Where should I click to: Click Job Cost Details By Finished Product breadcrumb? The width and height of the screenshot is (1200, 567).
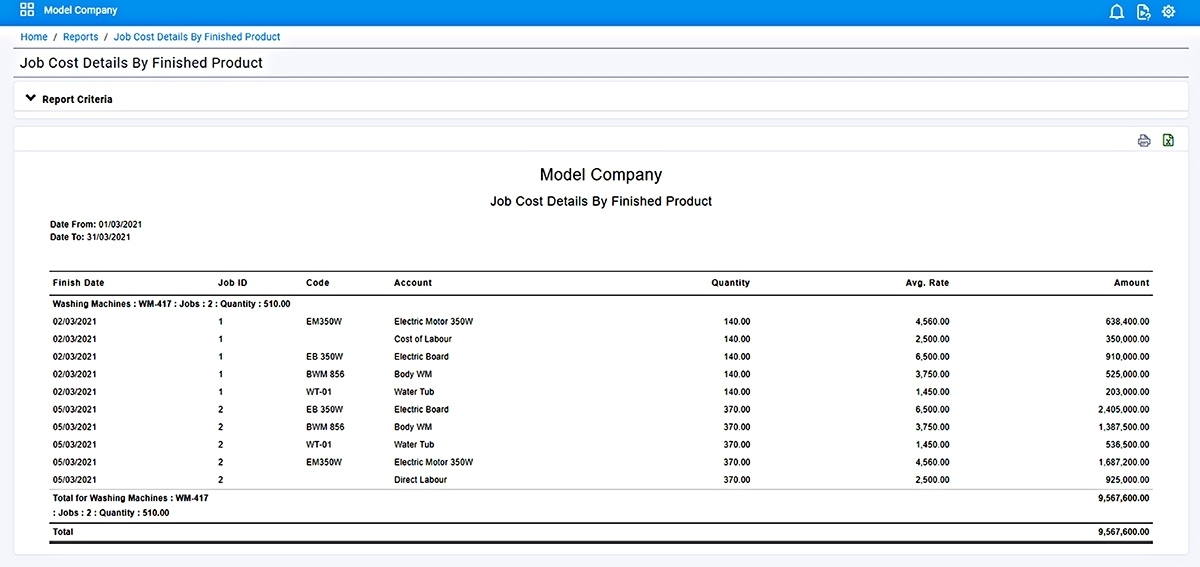tap(197, 37)
